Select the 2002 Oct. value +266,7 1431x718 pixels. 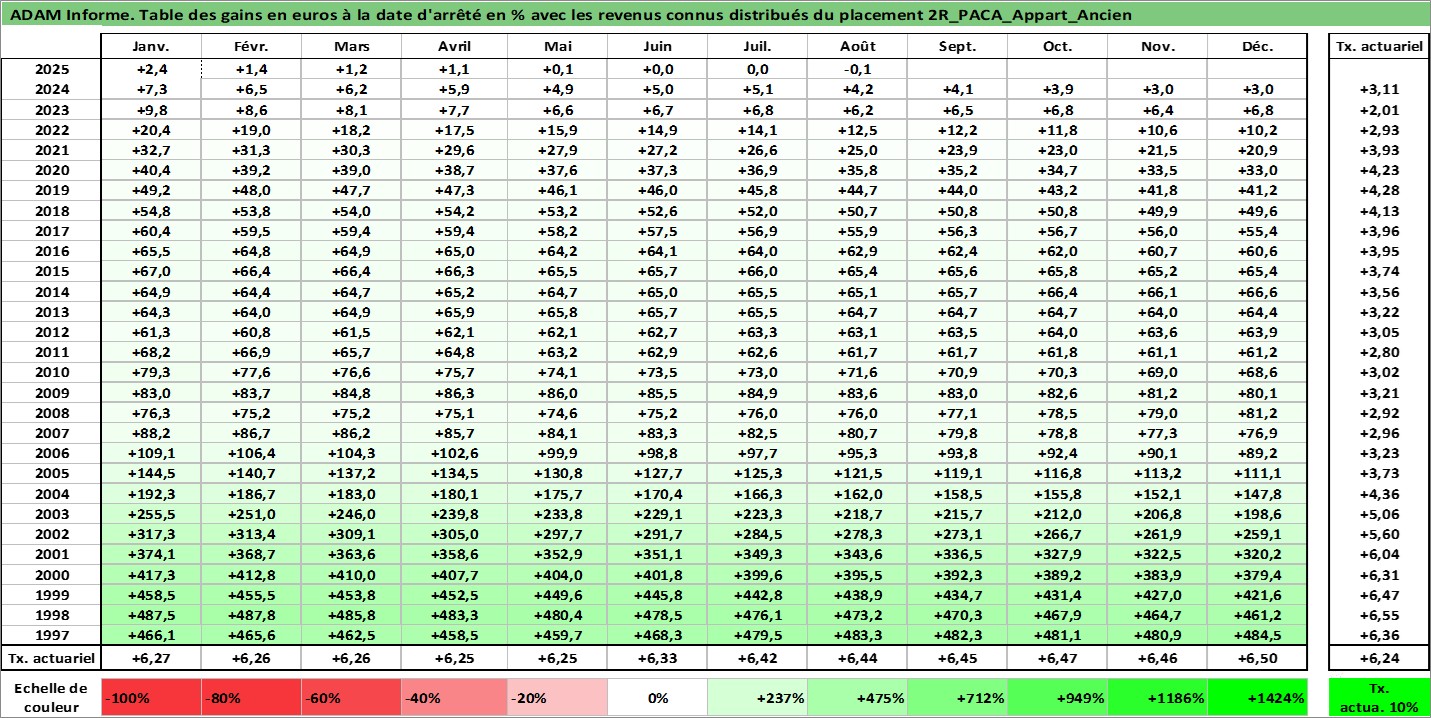[x=1057, y=534]
